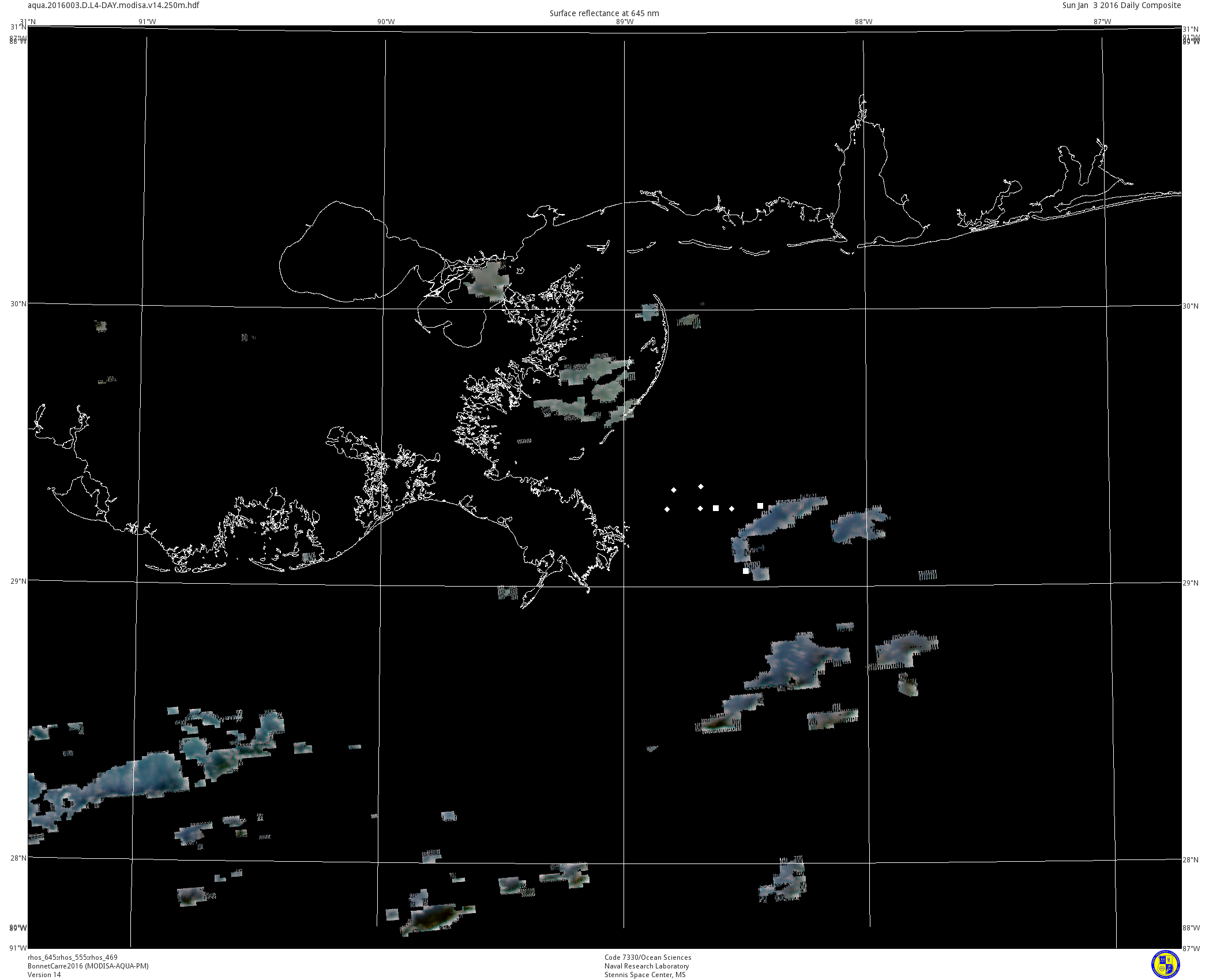This screenshot has width=1209, height=980.
Task: Click the topmost diamond station marker
Action: tap(701, 487)
